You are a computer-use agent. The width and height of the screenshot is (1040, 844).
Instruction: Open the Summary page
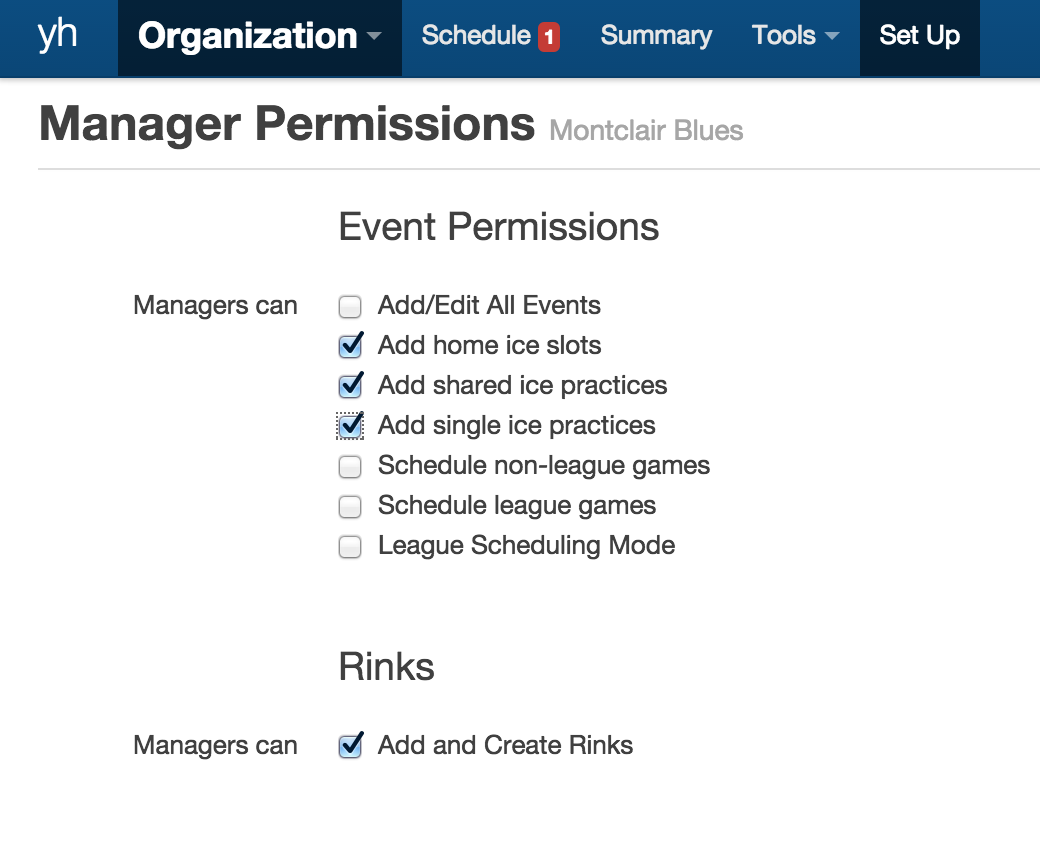(x=656, y=36)
